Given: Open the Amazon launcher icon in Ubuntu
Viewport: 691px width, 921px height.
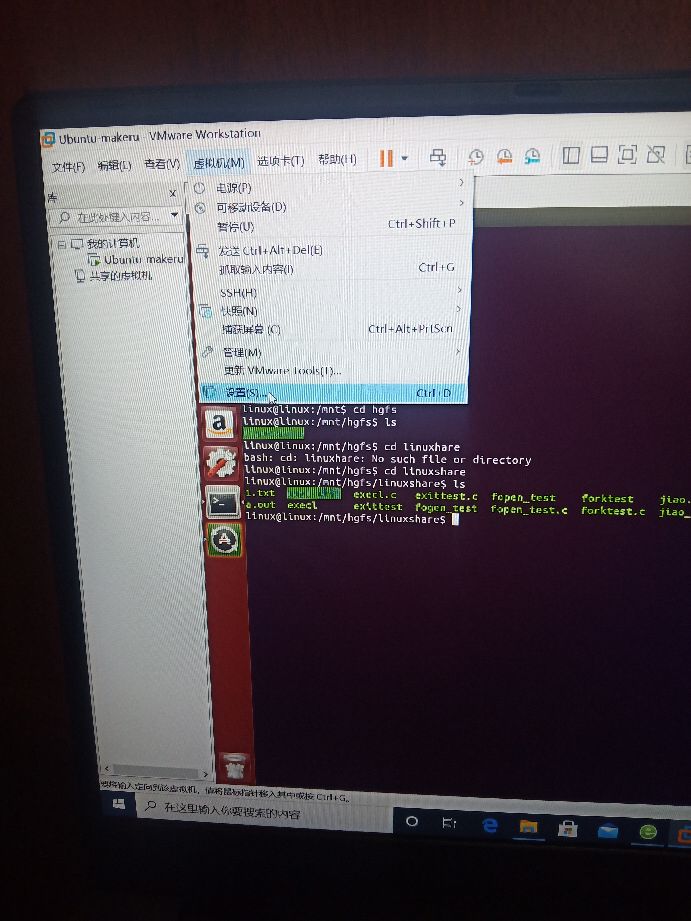Looking at the screenshot, I should click(220, 424).
